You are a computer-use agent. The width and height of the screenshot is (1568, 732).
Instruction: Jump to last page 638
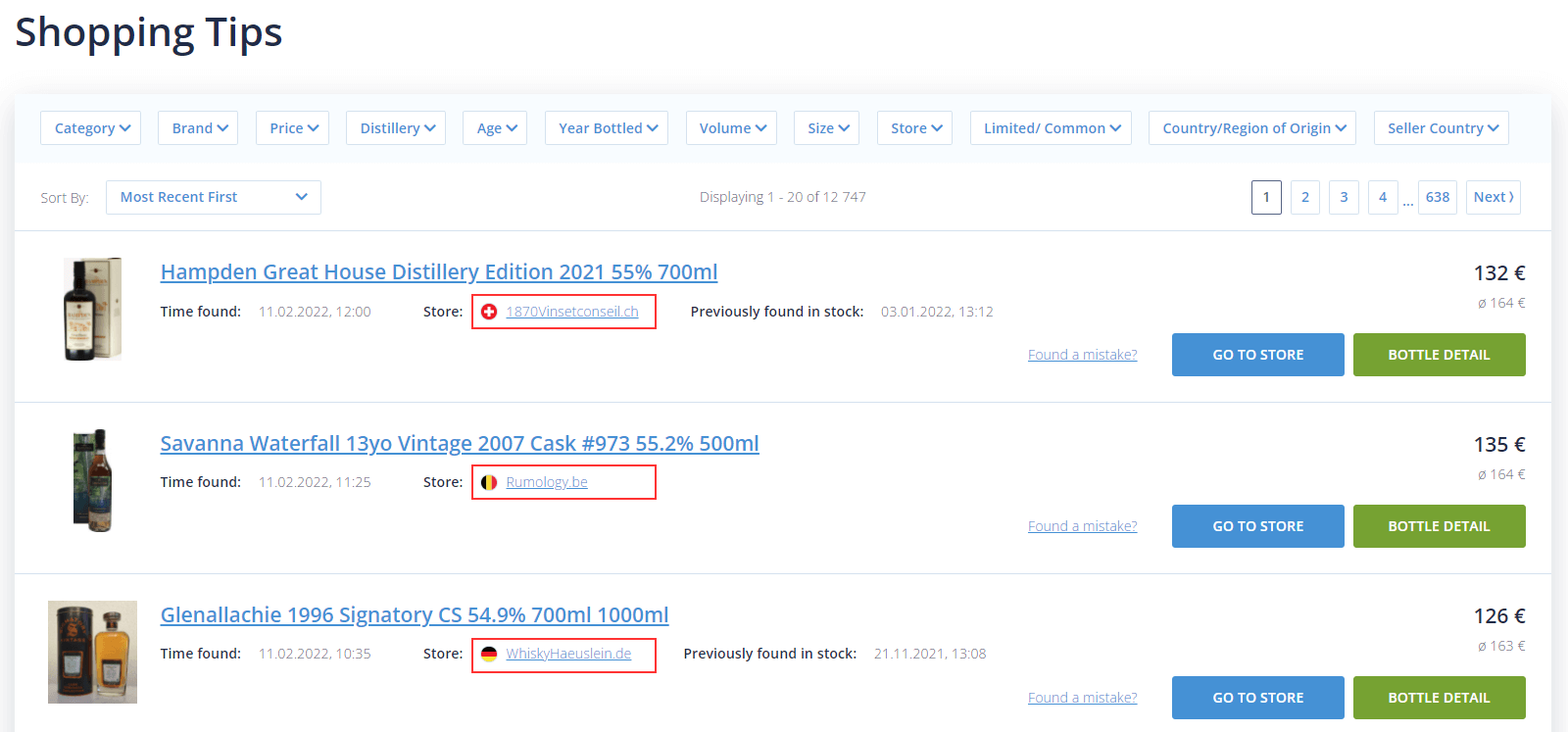tap(1438, 197)
